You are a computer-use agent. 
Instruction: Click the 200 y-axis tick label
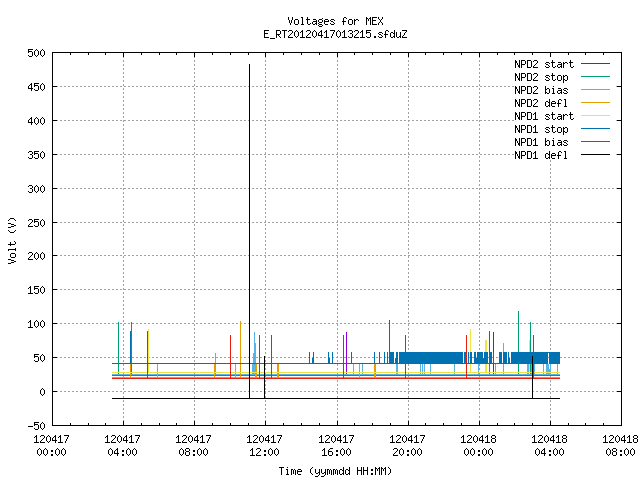click(36, 256)
